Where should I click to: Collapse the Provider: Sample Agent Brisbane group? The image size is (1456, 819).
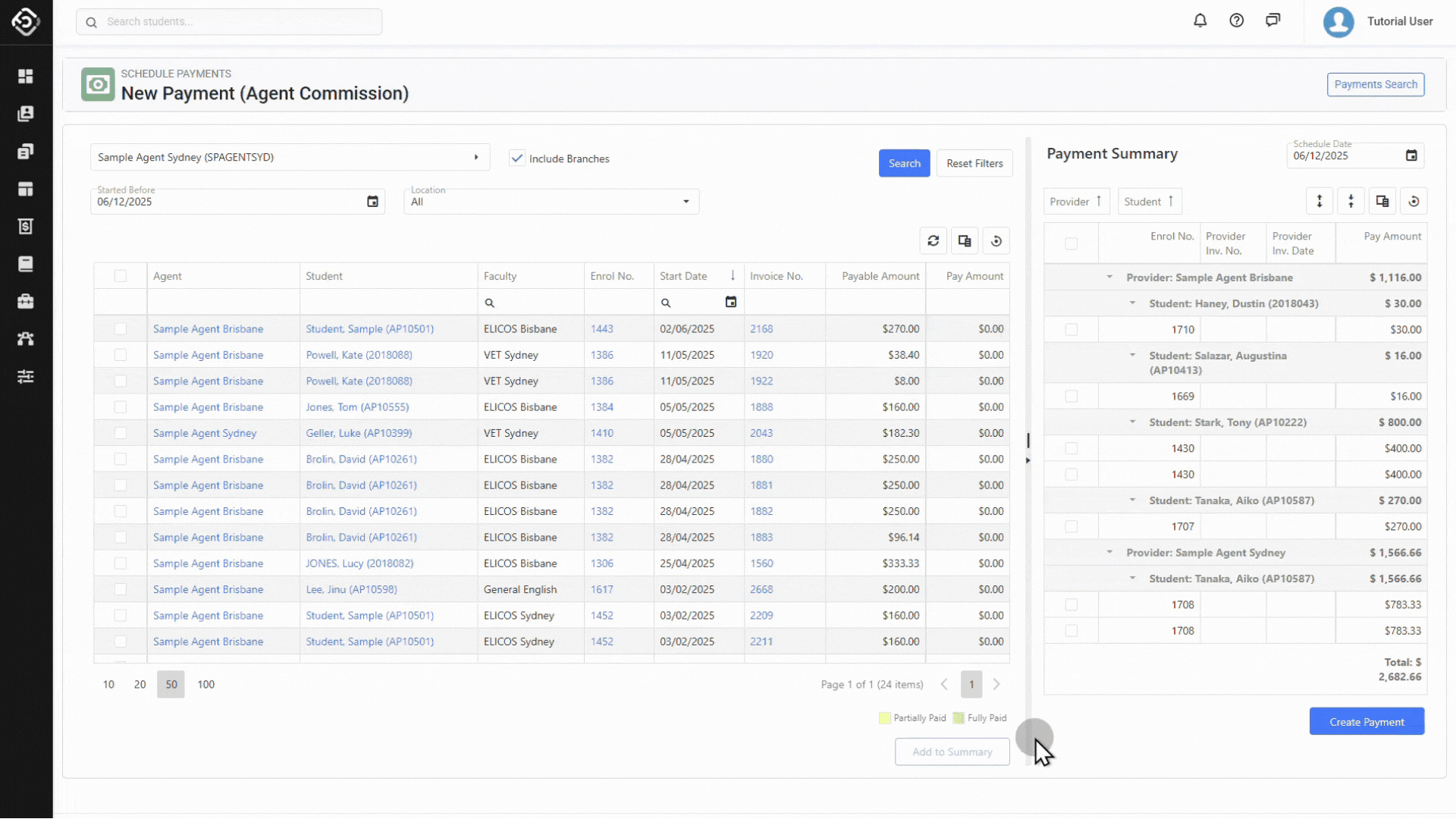tap(1109, 278)
